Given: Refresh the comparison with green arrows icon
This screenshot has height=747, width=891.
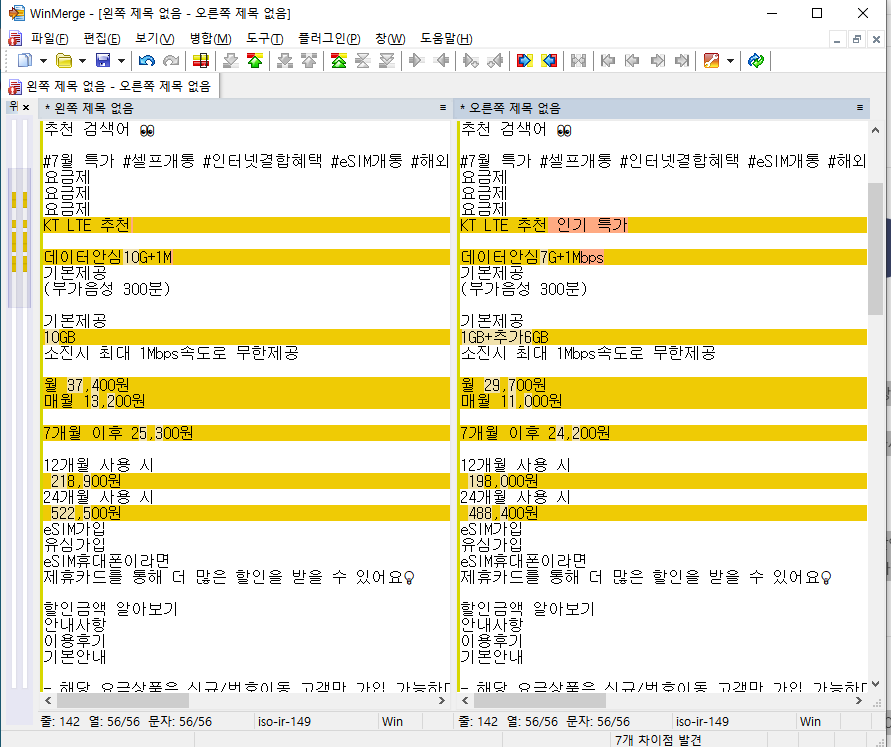Looking at the screenshot, I should tap(756, 60).
